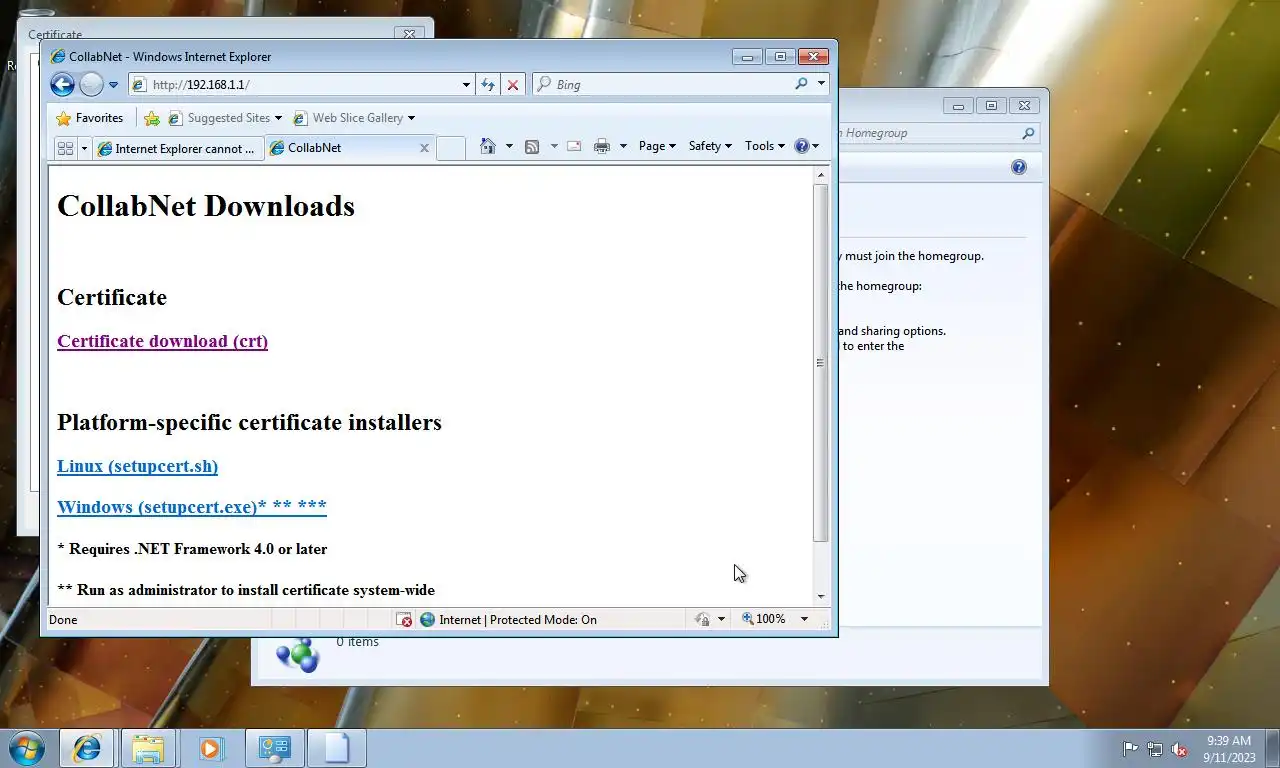1280x768 pixels.
Task: Open Web Slice Gallery in favorites bar
Action: click(354, 118)
